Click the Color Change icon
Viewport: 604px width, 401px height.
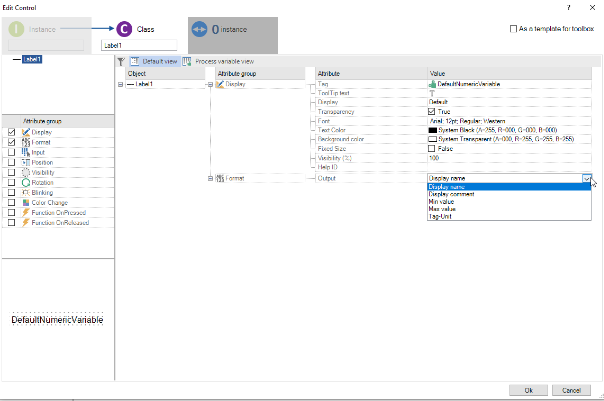[26, 202]
